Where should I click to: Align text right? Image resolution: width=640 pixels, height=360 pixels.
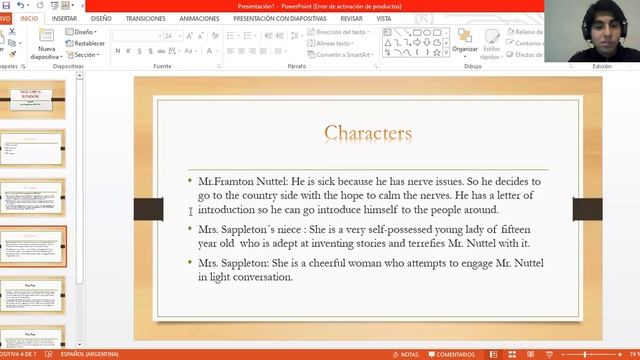[x=252, y=51]
